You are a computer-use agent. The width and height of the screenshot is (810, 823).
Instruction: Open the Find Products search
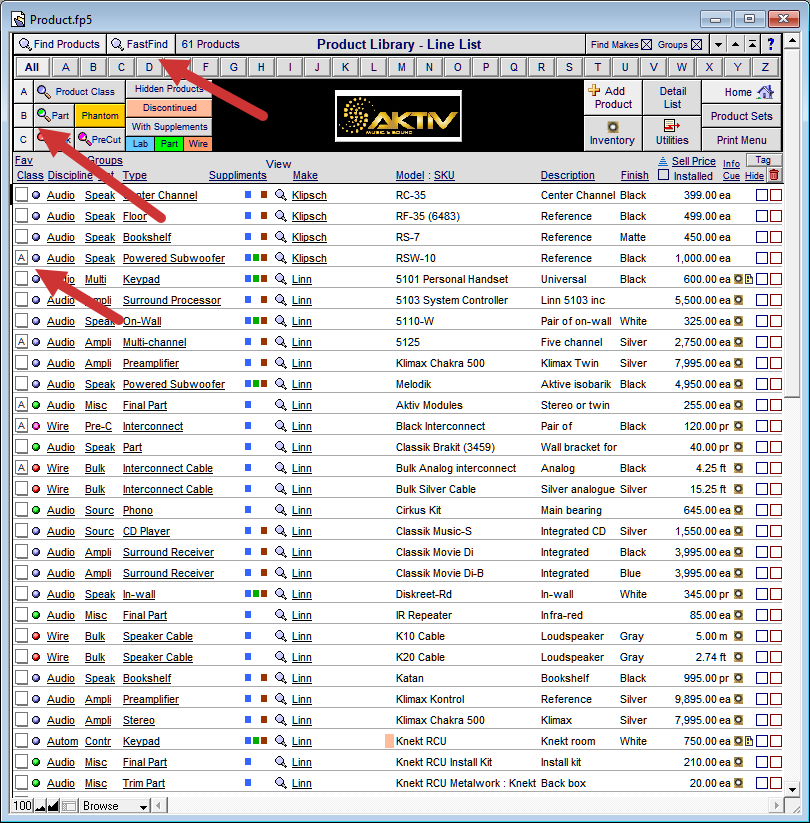(60, 44)
